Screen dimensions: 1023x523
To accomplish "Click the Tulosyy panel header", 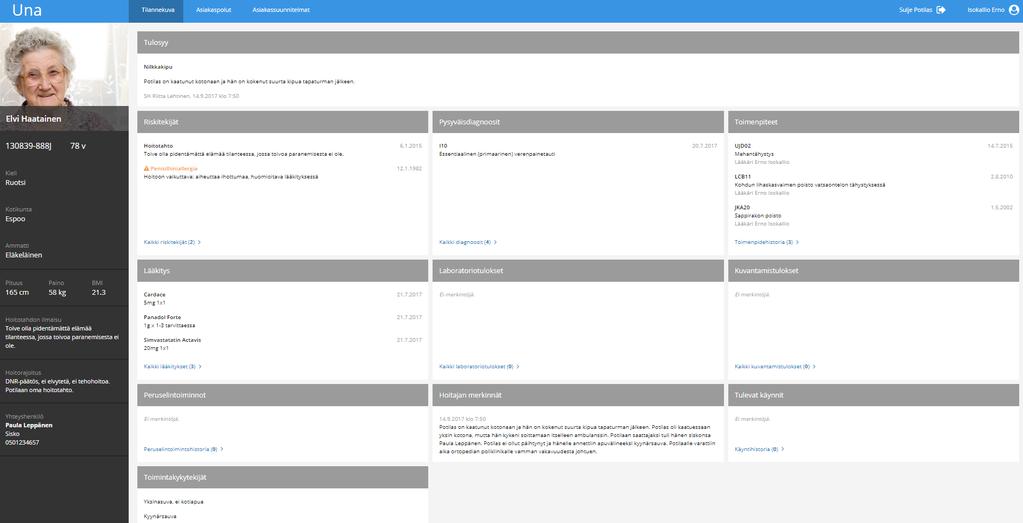I will coord(577,42).
